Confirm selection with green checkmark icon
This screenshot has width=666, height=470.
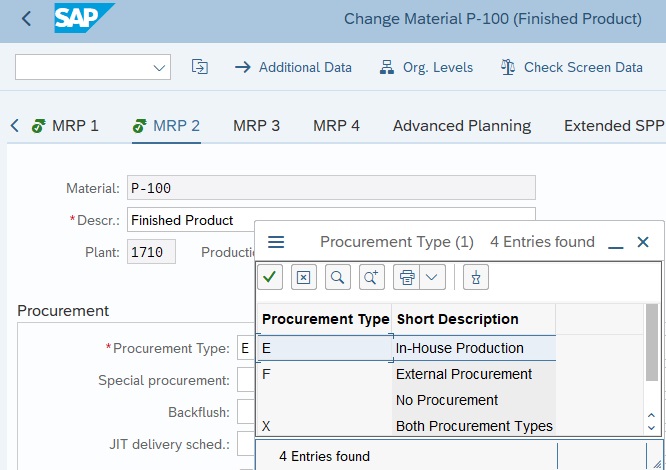click(271, 277)
